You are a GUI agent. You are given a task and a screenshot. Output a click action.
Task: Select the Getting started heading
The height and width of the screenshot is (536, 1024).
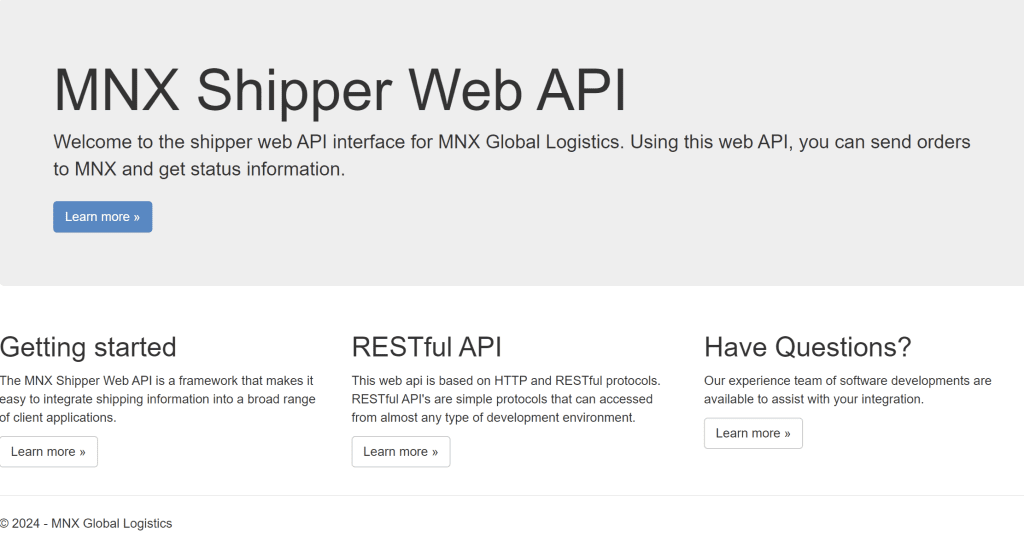(88, 347)
